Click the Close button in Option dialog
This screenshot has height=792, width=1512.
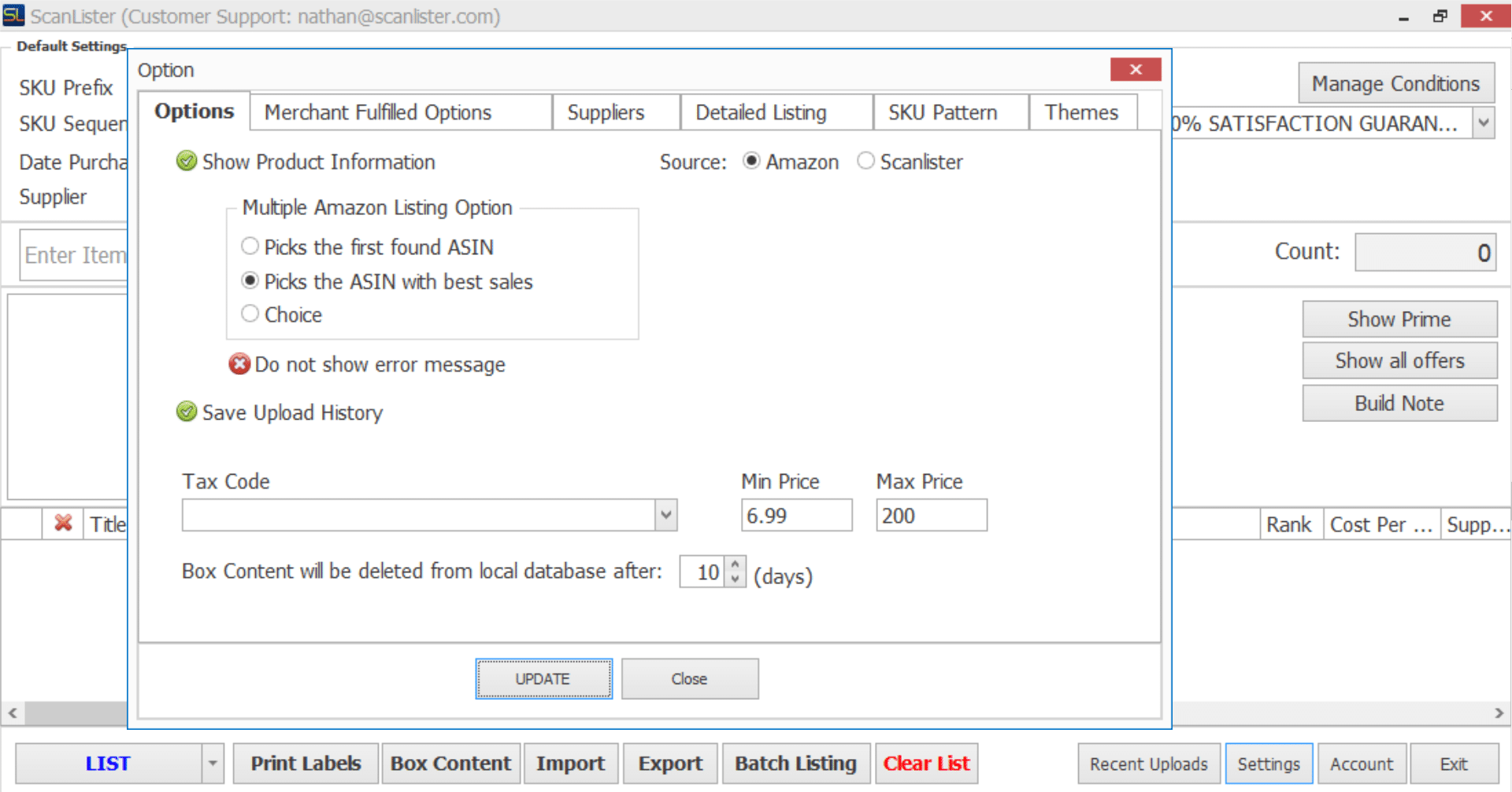click(x=690, y=679)
